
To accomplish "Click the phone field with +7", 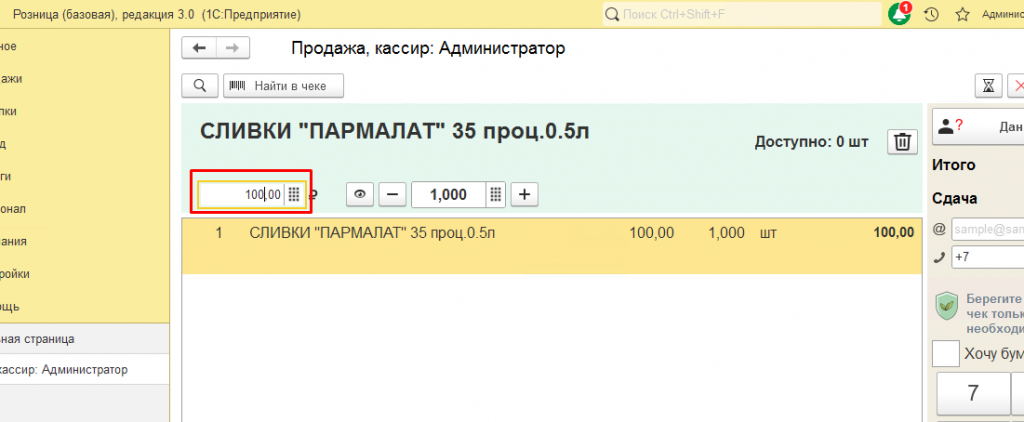I will pos(987,257).
